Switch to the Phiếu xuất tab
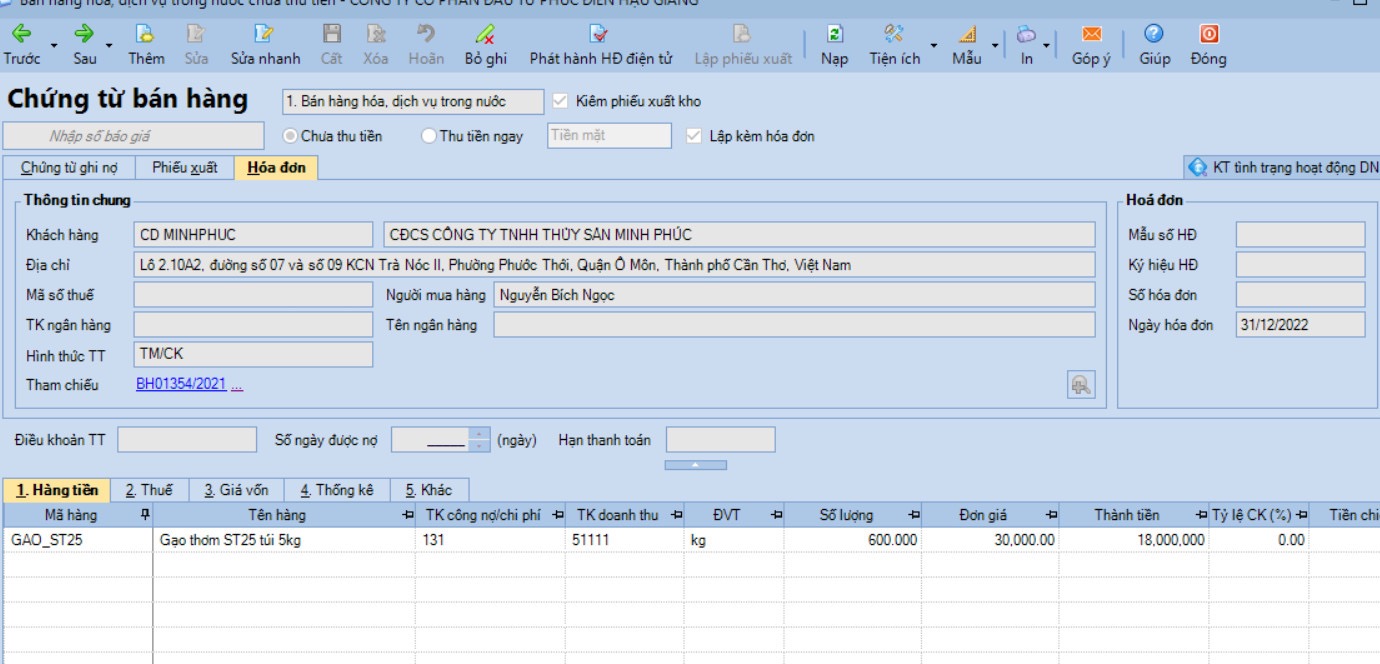1380x664 pixels. (x=185, y=168)
